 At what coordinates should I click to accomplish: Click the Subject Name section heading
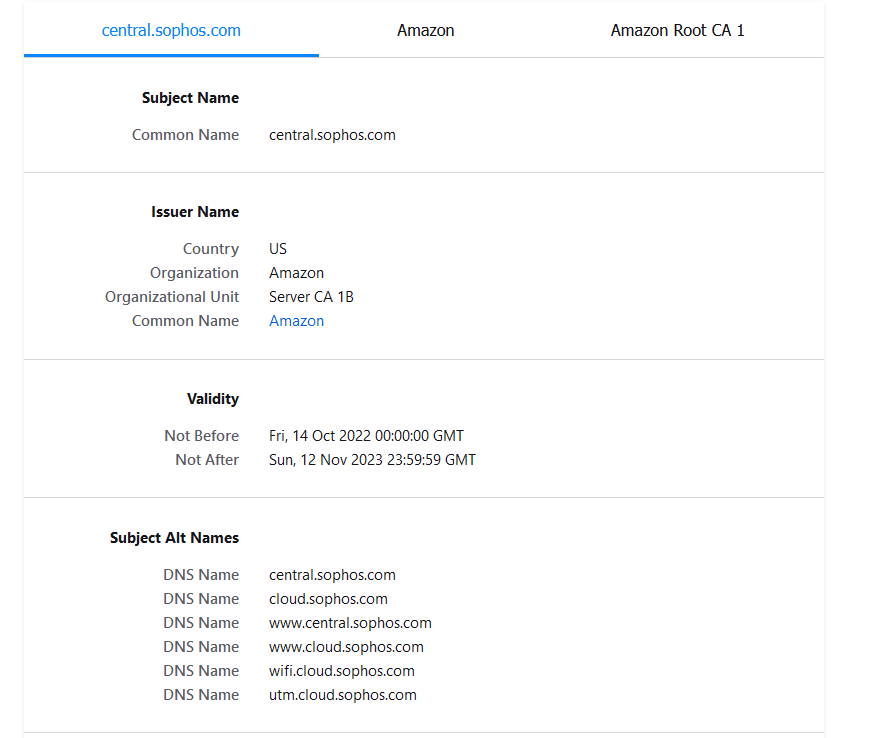[x=190, y=98]
